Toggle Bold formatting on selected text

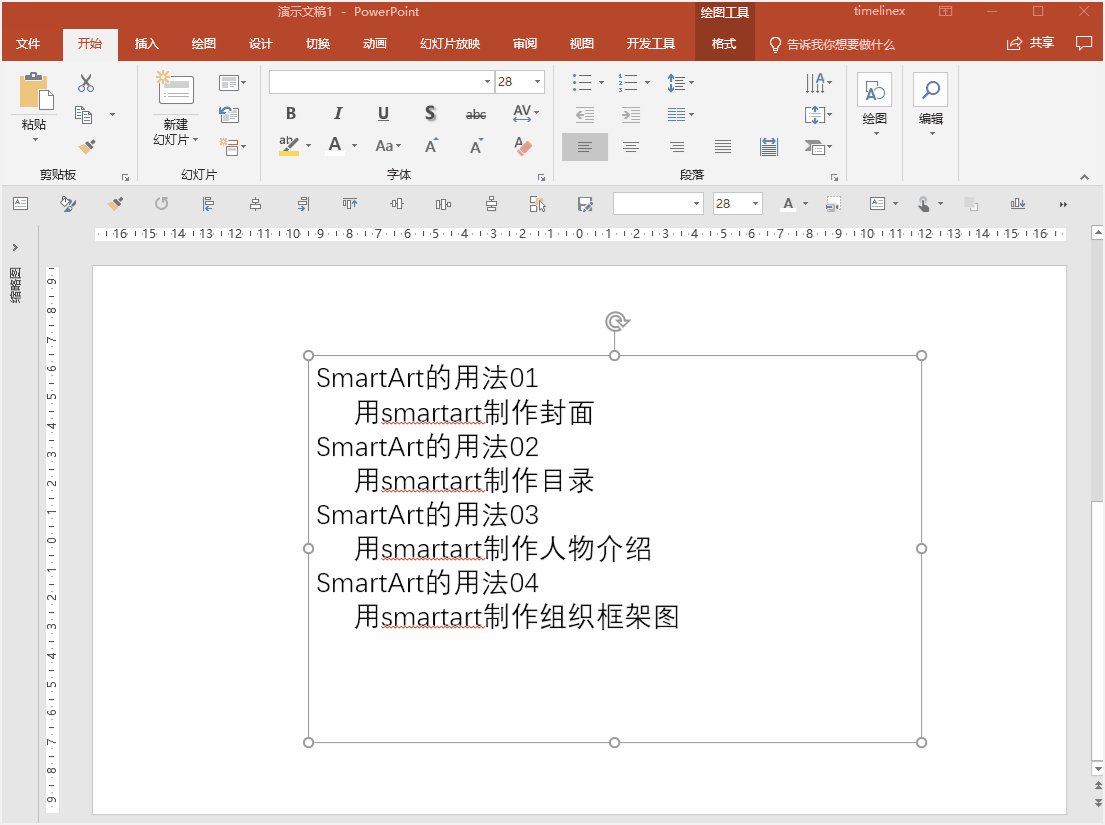click(x=290, y=113)
